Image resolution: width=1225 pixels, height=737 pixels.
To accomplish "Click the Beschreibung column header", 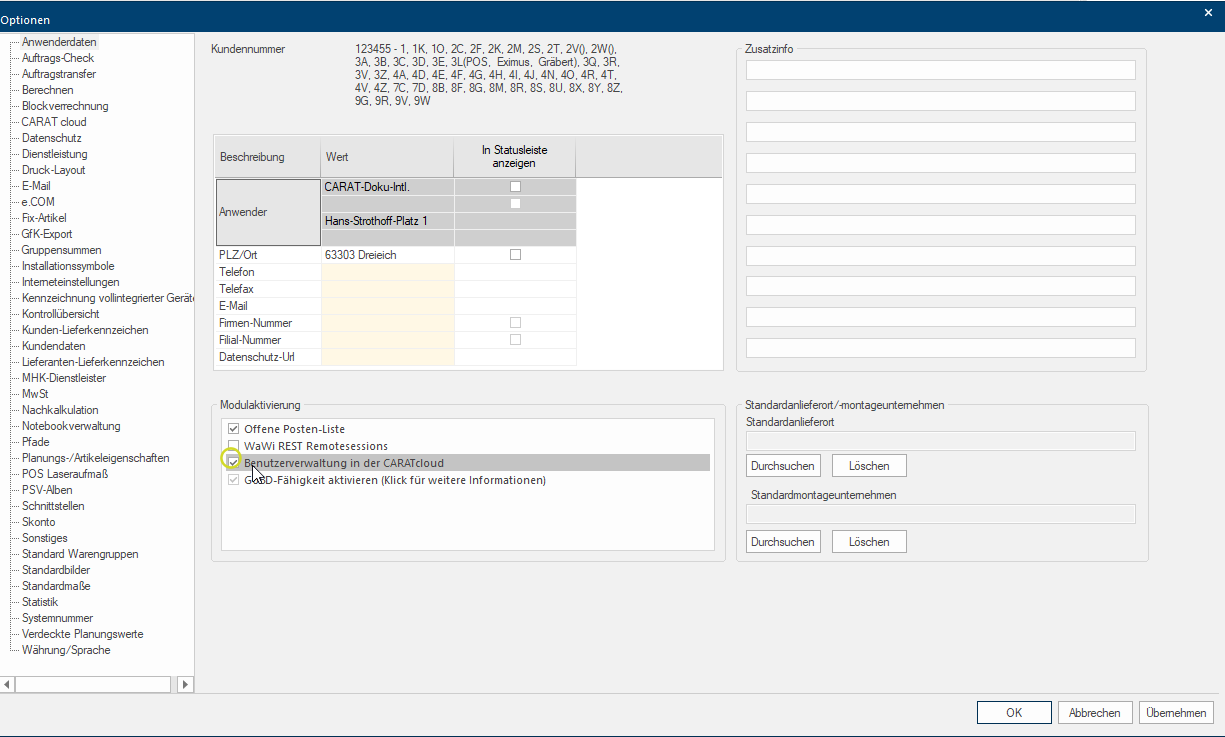I will (268, 157).
